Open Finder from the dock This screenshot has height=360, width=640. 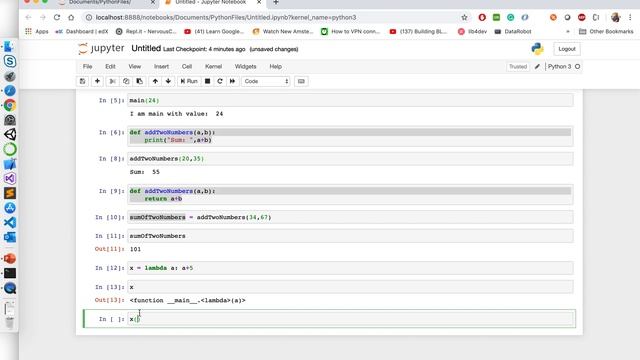[10, 46]
